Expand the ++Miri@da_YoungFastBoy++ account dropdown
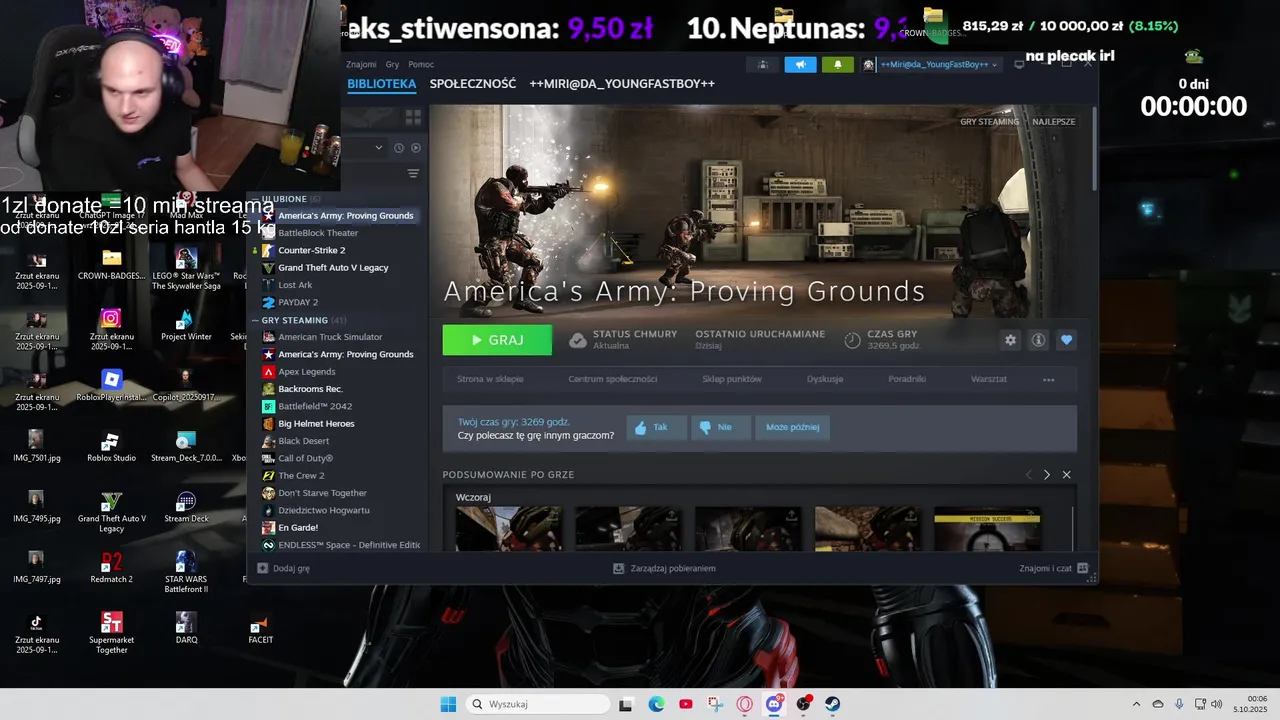The image size is (1280, 720). pos(938,64)
